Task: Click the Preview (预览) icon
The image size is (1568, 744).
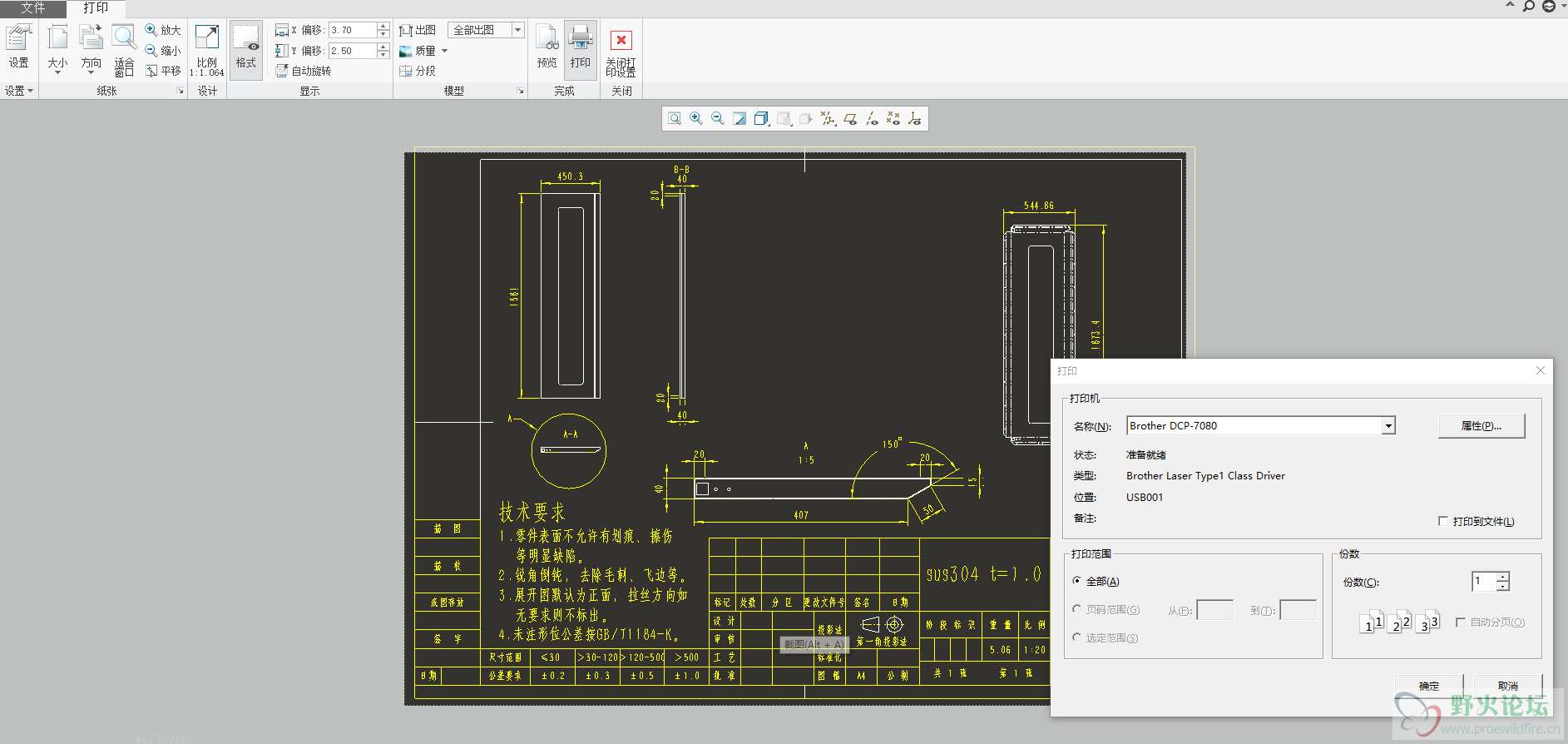Action: pos(547,47)
